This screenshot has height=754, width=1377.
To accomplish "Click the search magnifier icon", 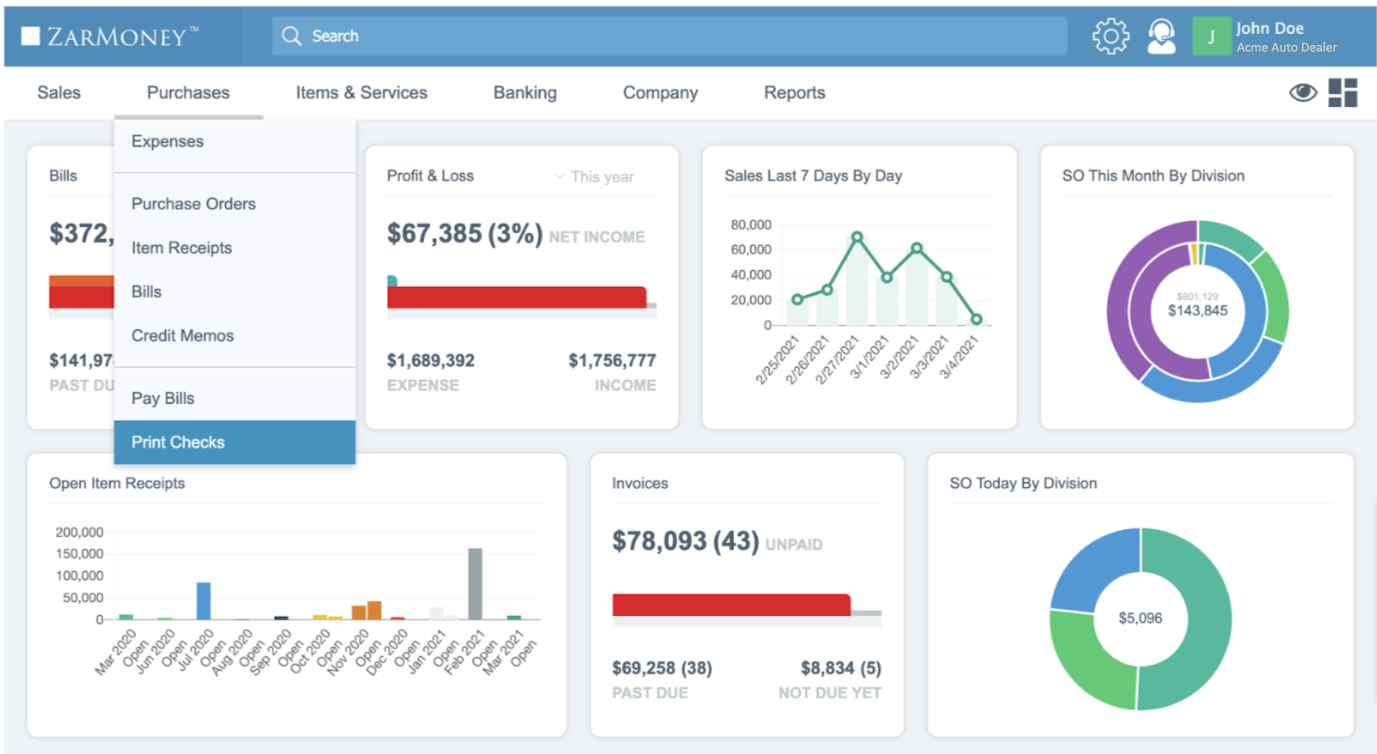I will pos(291,35).
